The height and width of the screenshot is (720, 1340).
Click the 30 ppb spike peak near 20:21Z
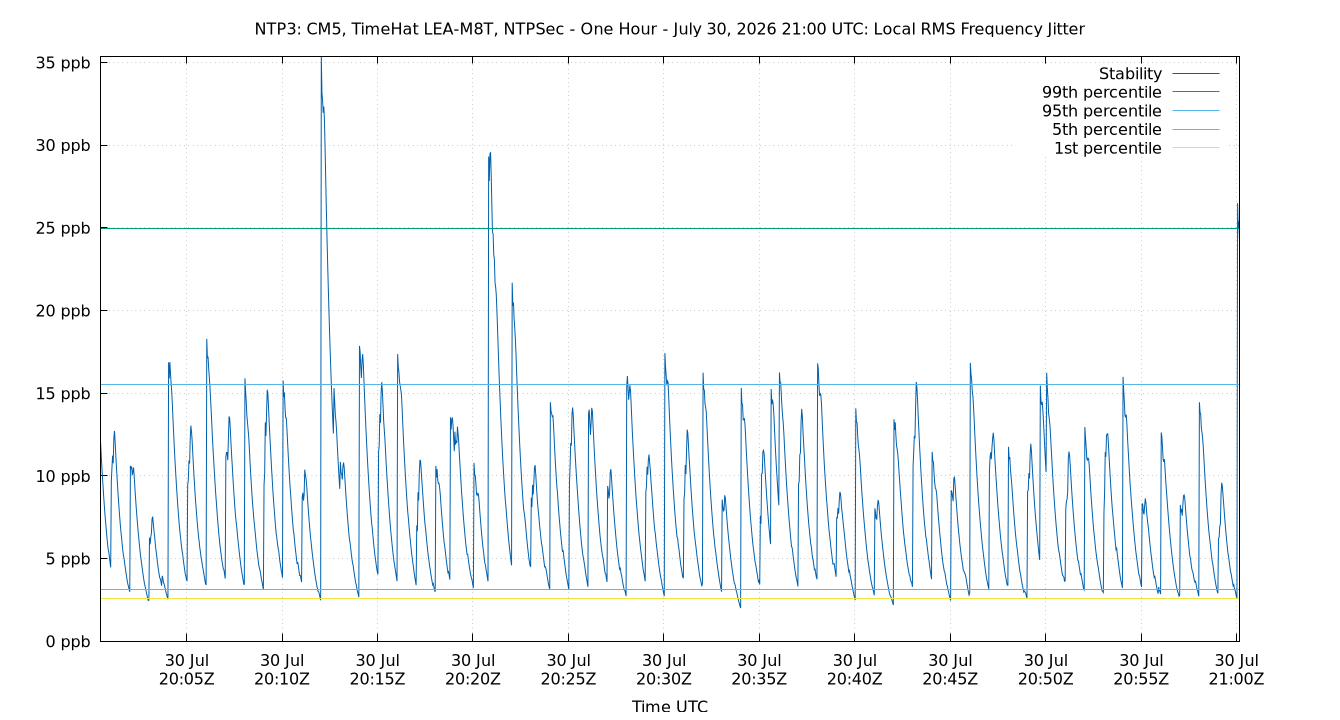(x=490, y=153)
